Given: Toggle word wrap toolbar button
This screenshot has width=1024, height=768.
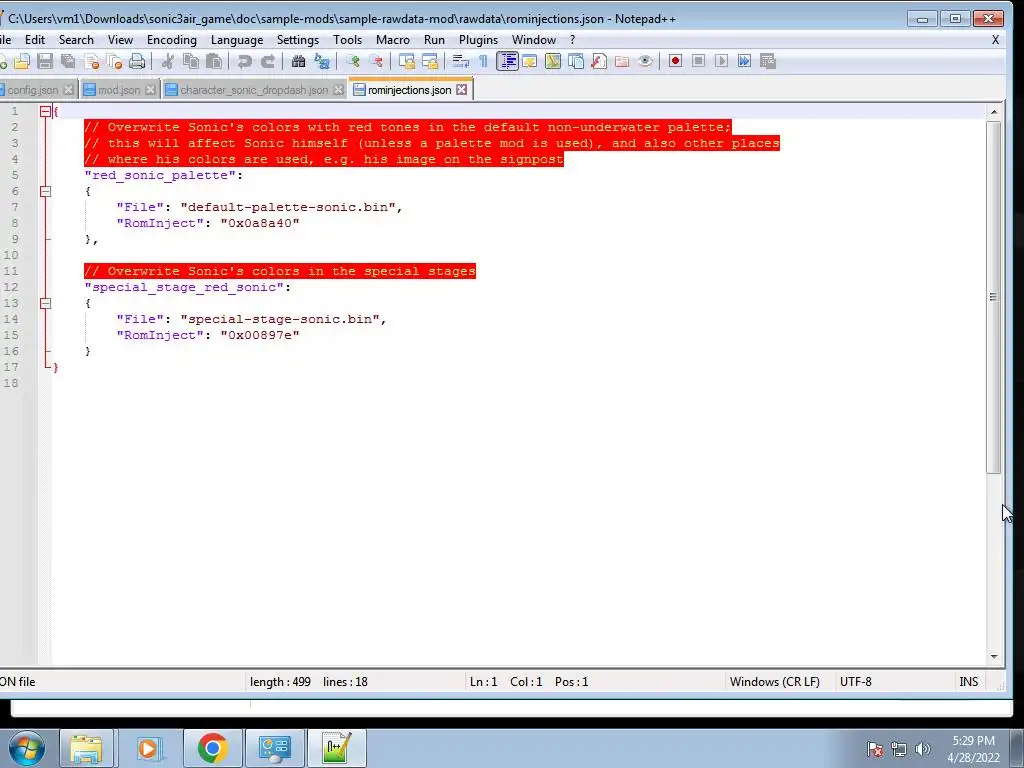Looking at the screenshot, I should (x=460, y=61).
